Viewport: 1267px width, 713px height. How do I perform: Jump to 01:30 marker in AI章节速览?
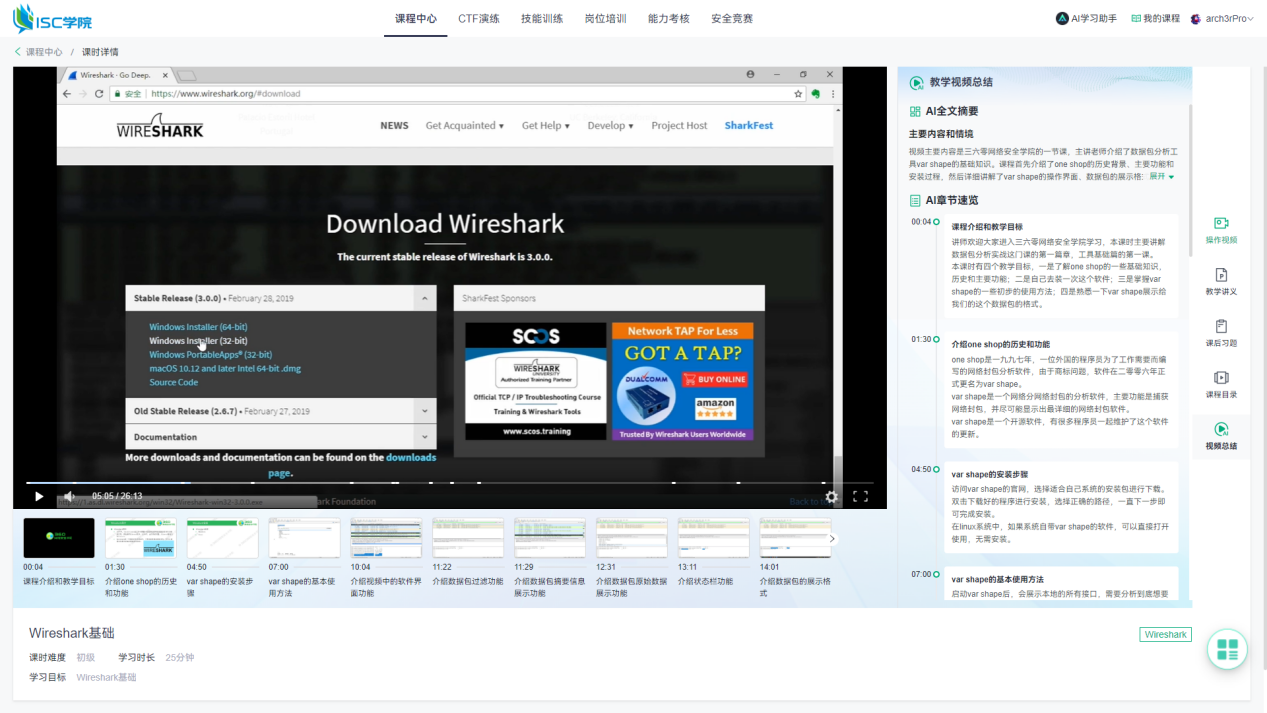point(921,340)
